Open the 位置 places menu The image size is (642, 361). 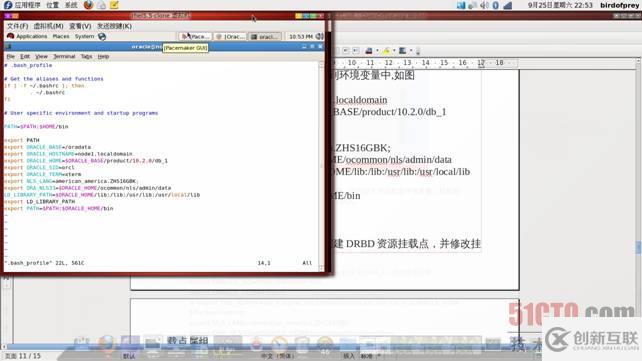click(x=52, y=5)
